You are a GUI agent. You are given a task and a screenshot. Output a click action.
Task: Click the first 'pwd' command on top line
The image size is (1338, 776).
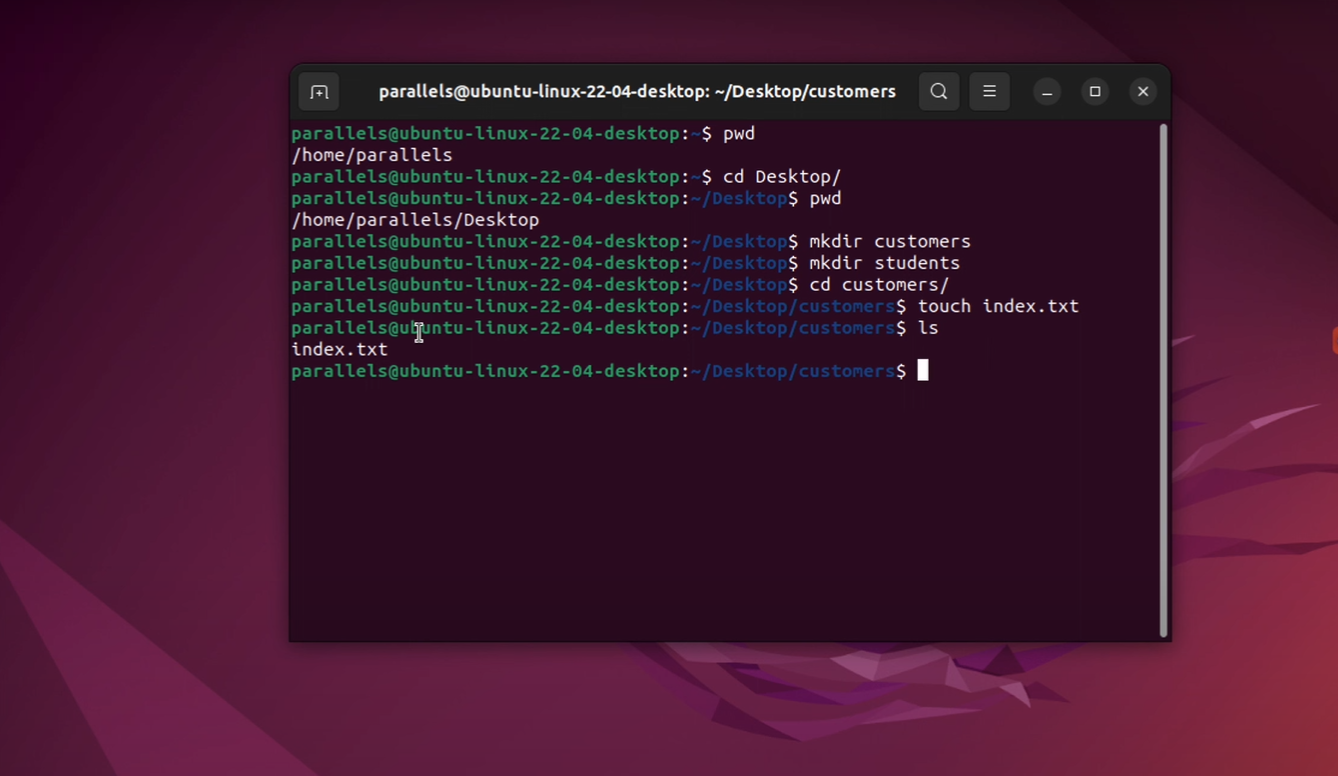(739, 134)
